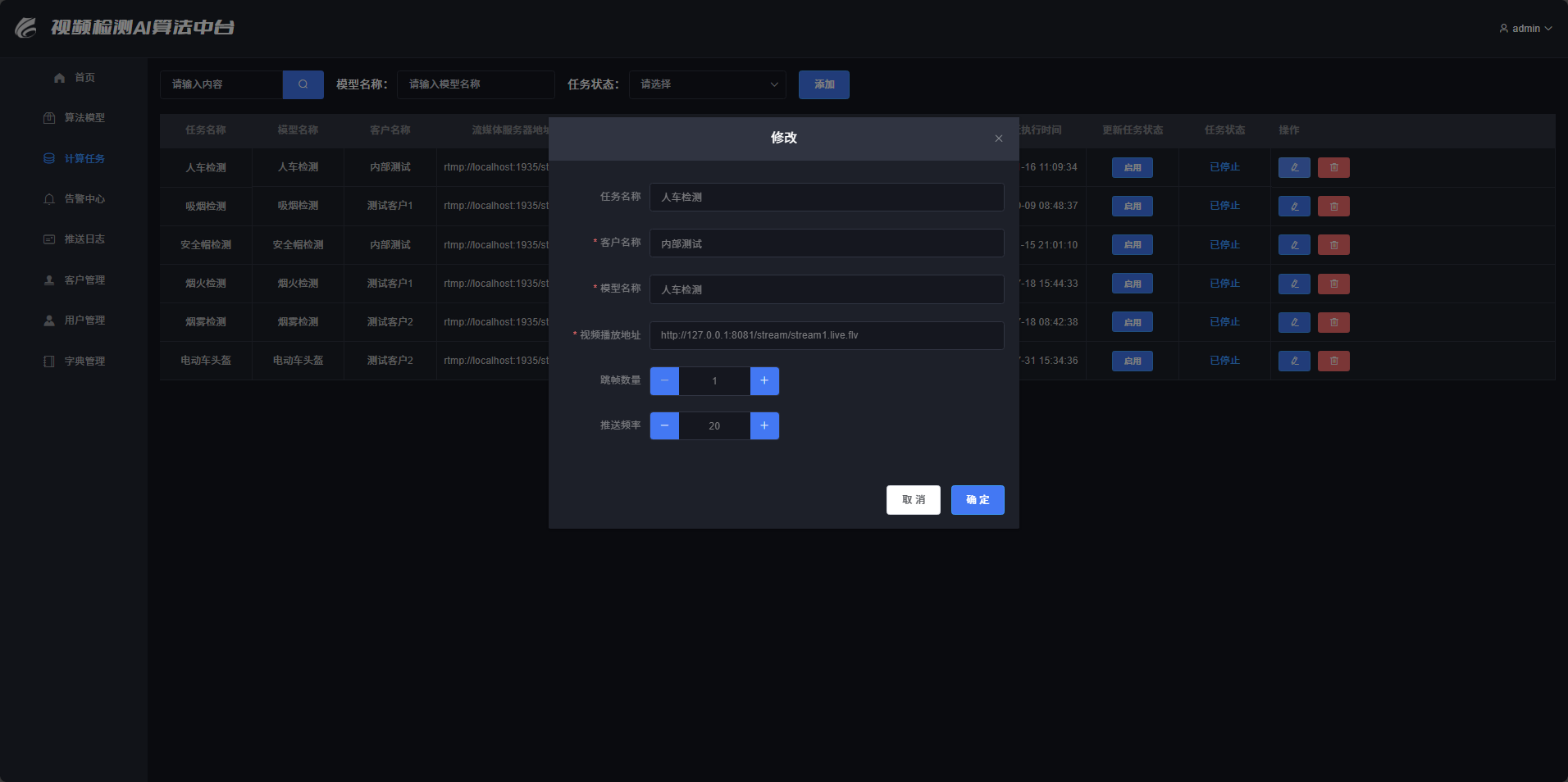Viewport: 1568px width, 782px height.
Task: Select the 算法模型 cube icon
Action: (49, 117)
